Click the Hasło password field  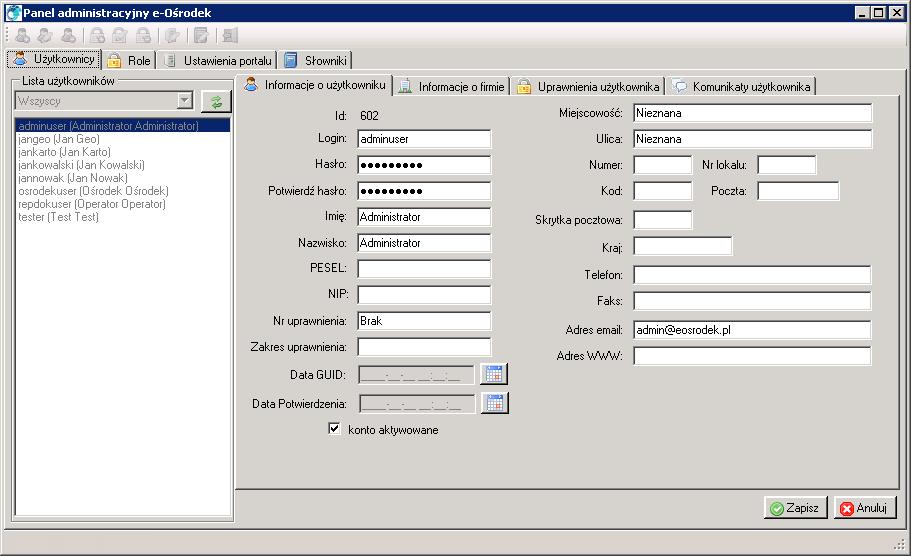tap(424, 165)
